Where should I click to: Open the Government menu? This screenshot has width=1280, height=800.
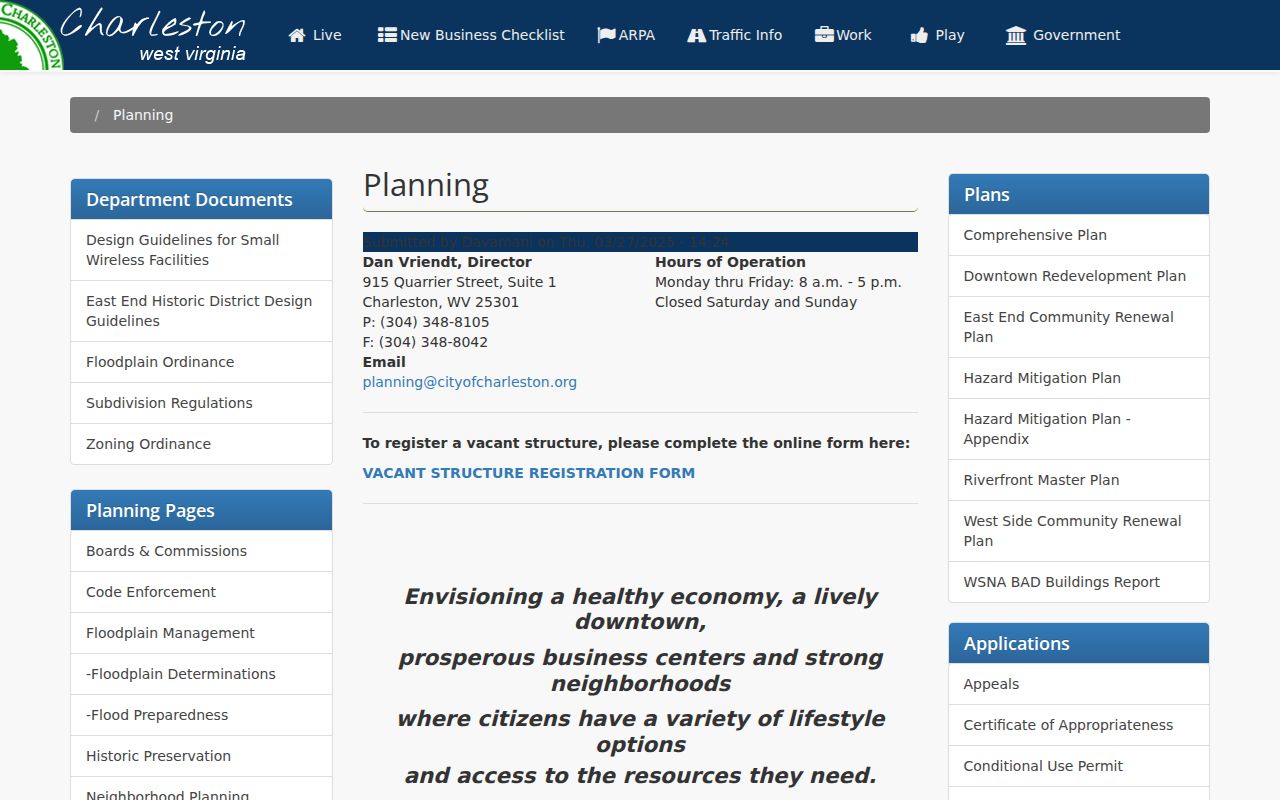[1063, 35]
